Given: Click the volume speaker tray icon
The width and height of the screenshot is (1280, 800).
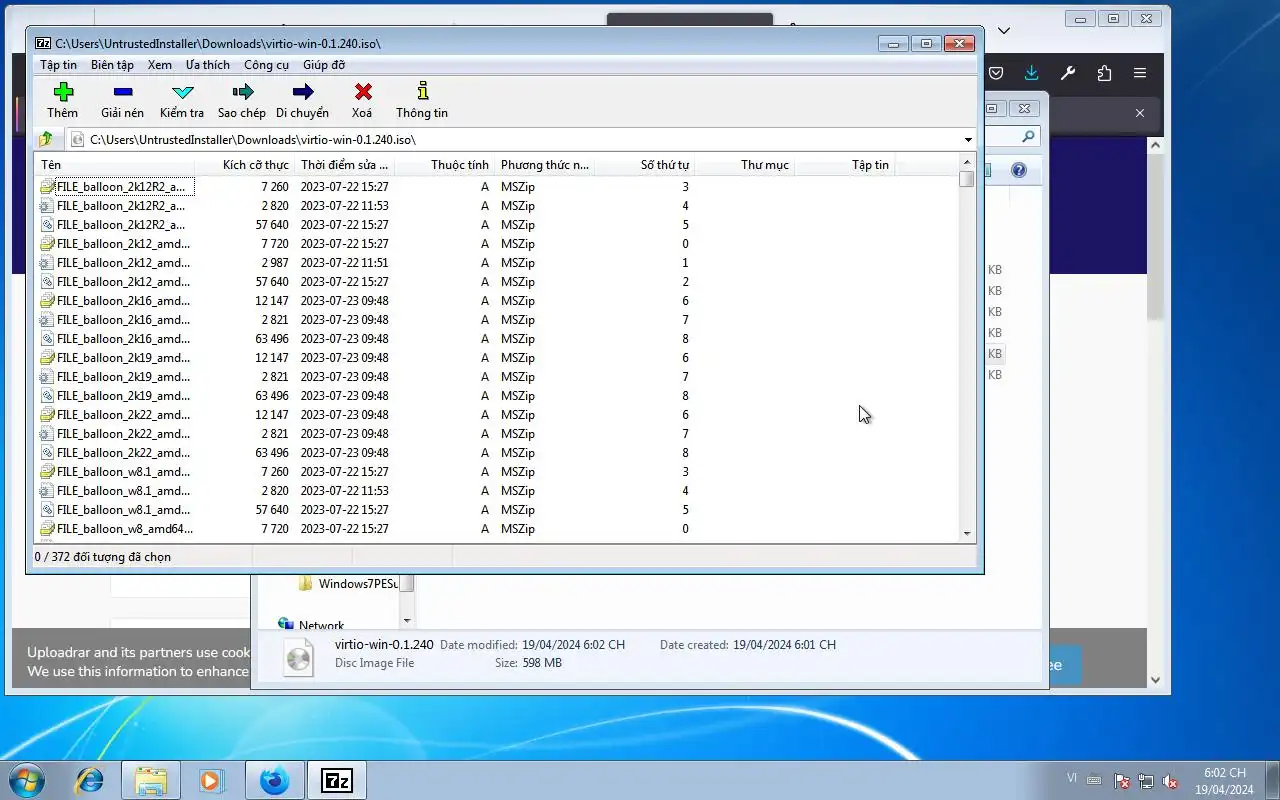Looking at the screenshot, I should point(1170,781).
